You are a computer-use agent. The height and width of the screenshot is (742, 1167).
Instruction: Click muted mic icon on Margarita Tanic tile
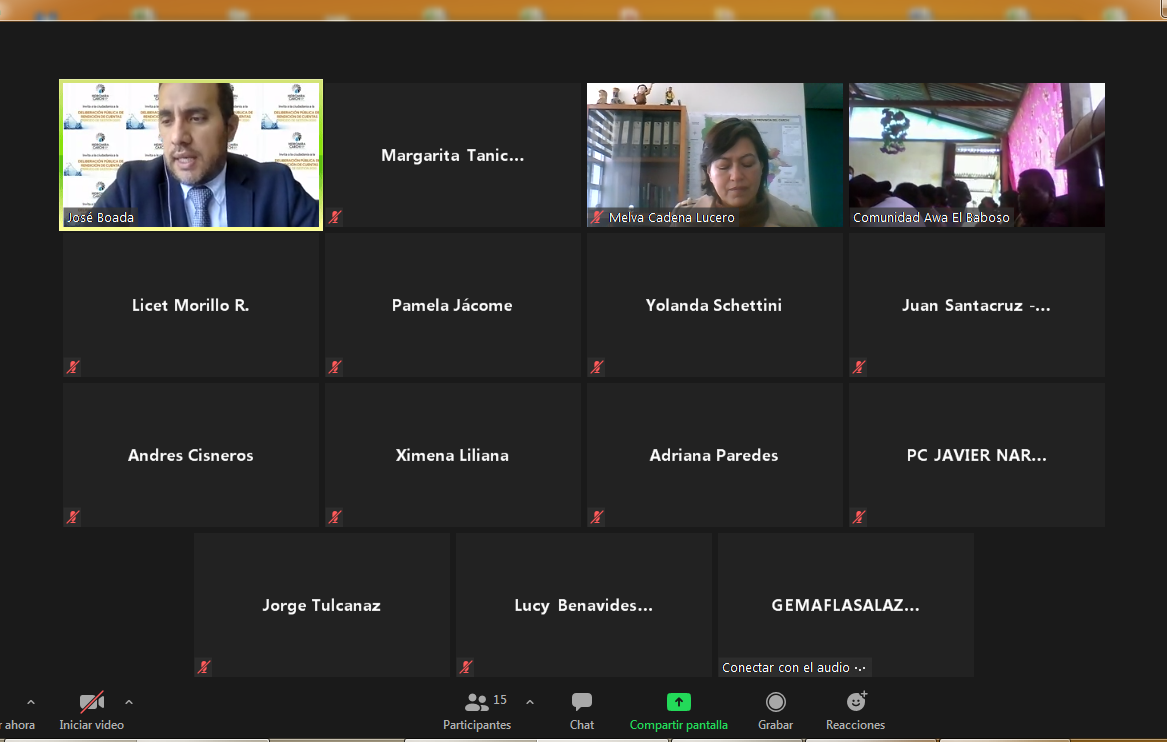point(334,217)
